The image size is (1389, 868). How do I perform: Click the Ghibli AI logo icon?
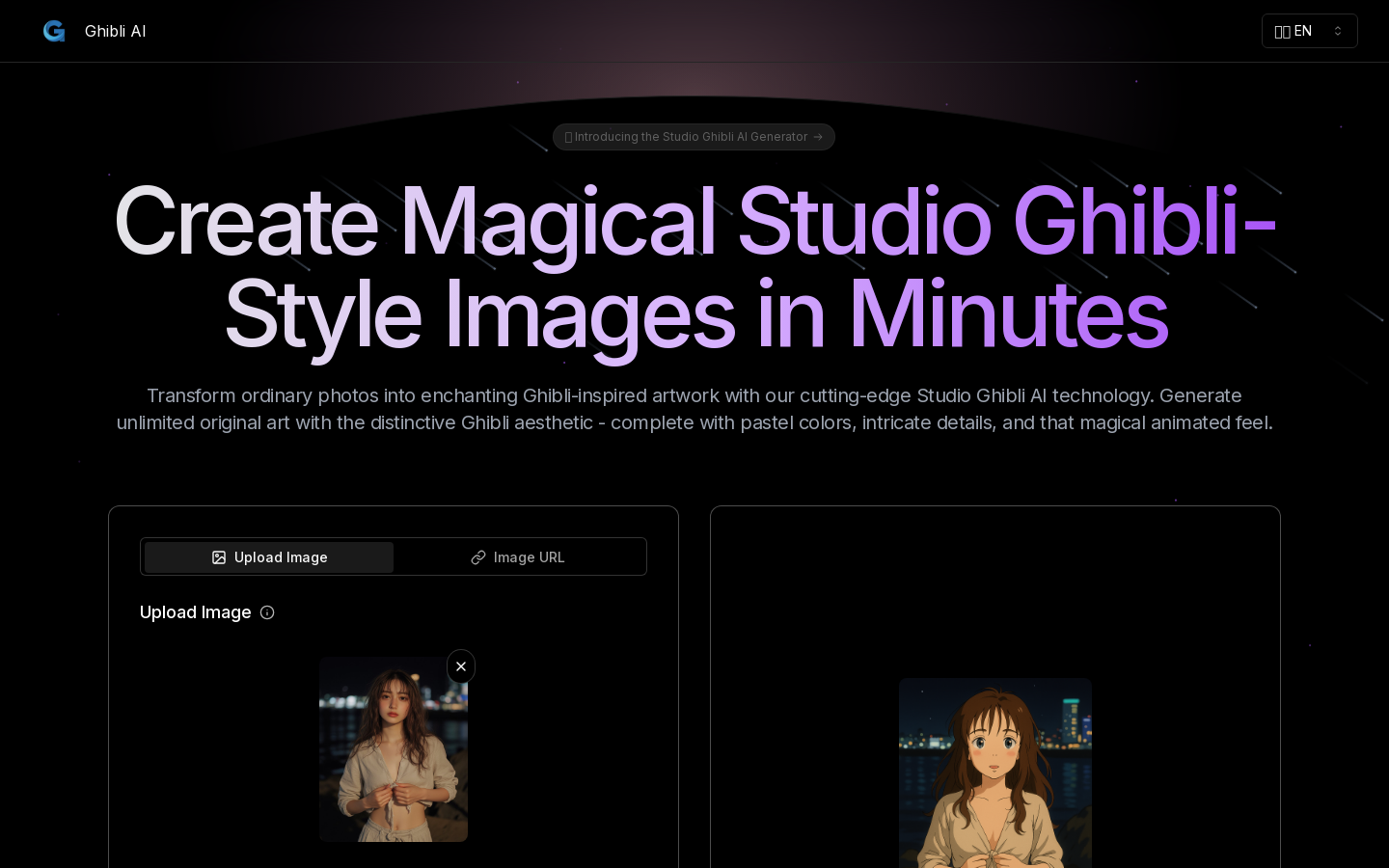[54, 31]
